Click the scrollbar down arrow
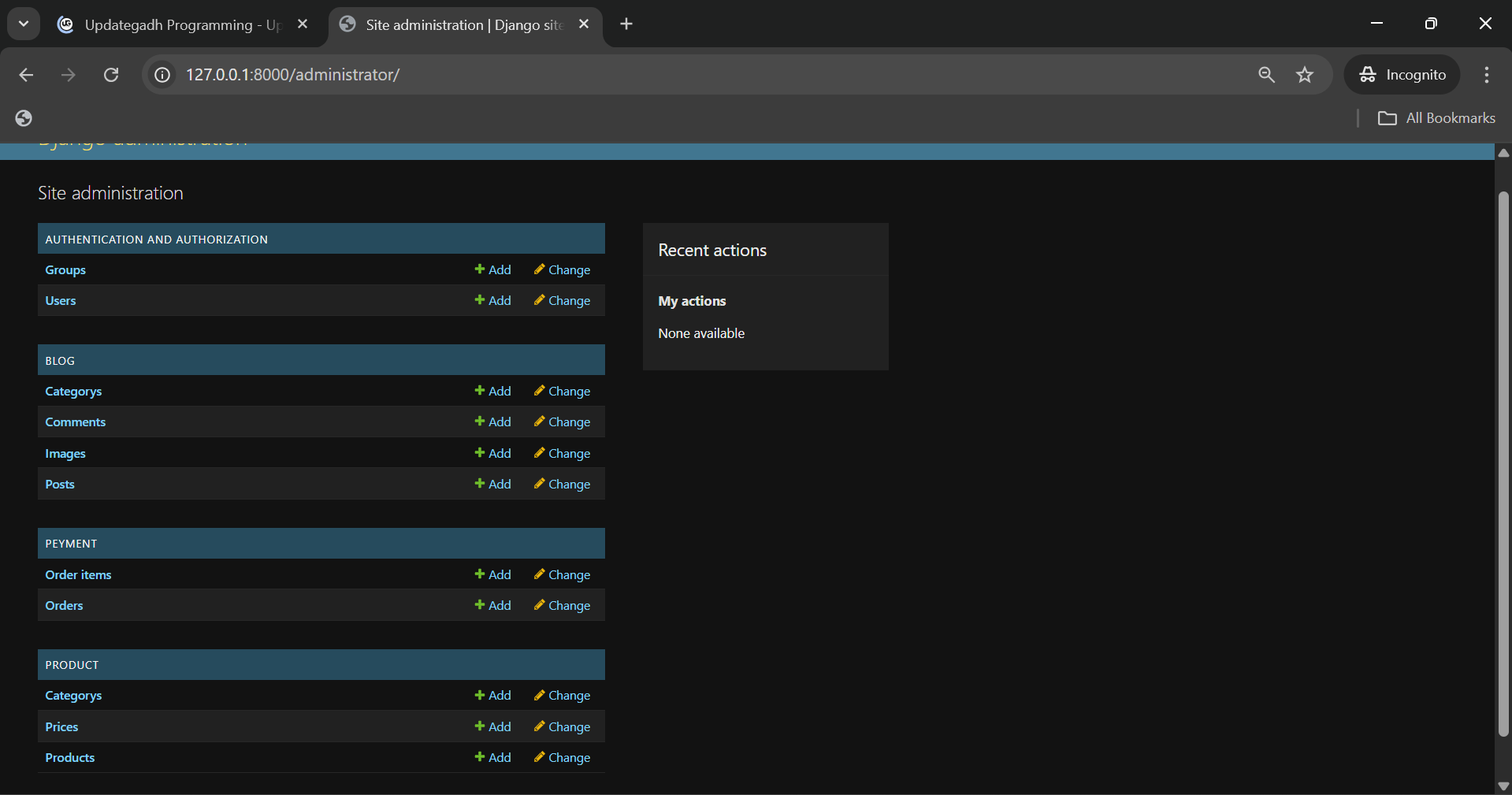 (x=1503, y=786)
